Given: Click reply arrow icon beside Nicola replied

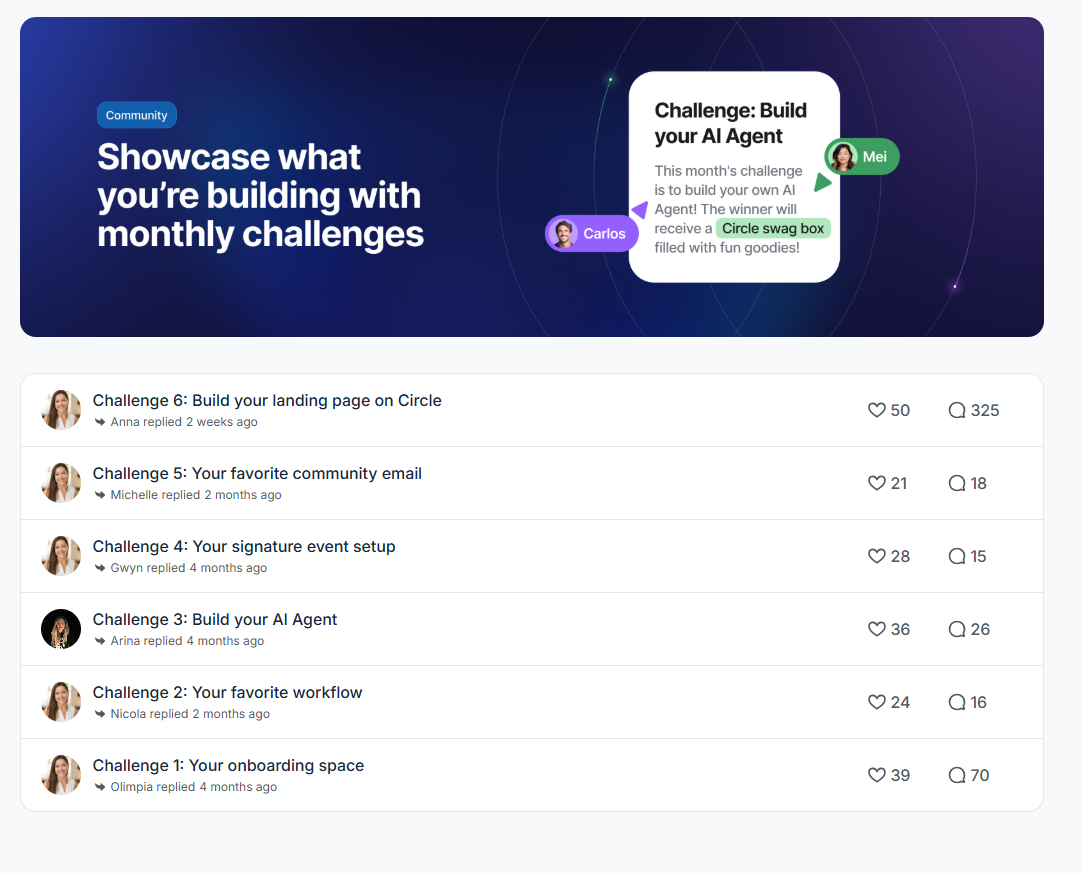Looking at the screenshot, I should tap(100, 714).
